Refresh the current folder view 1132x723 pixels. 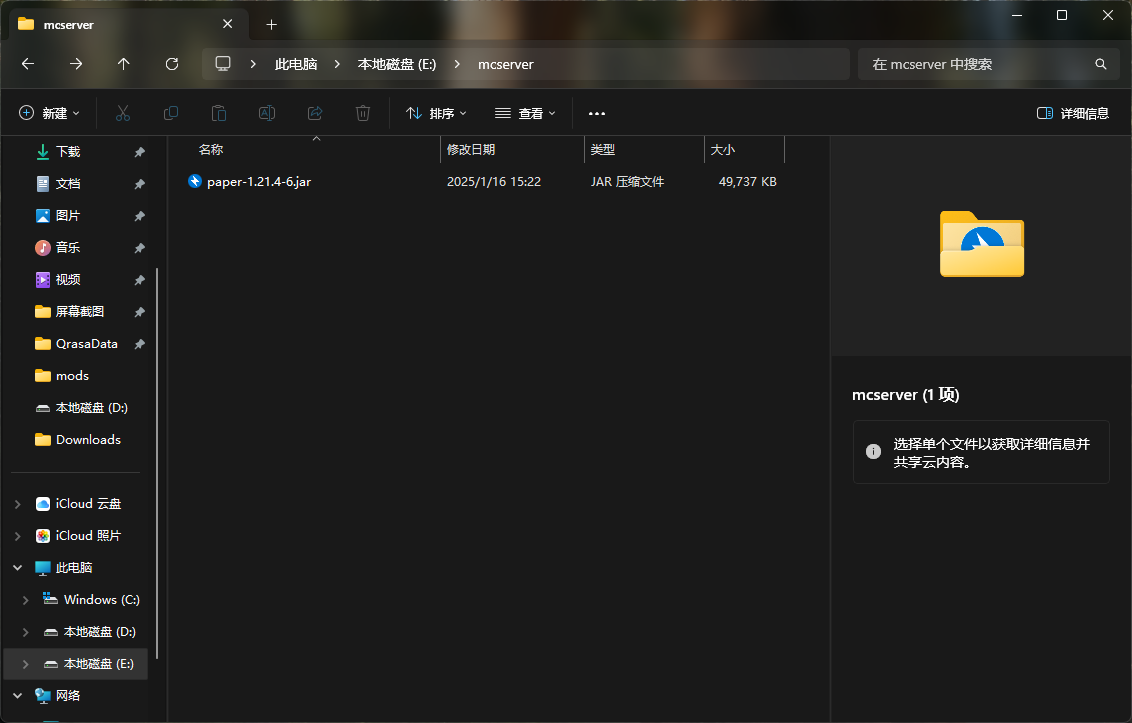click(x=172, y=64)
